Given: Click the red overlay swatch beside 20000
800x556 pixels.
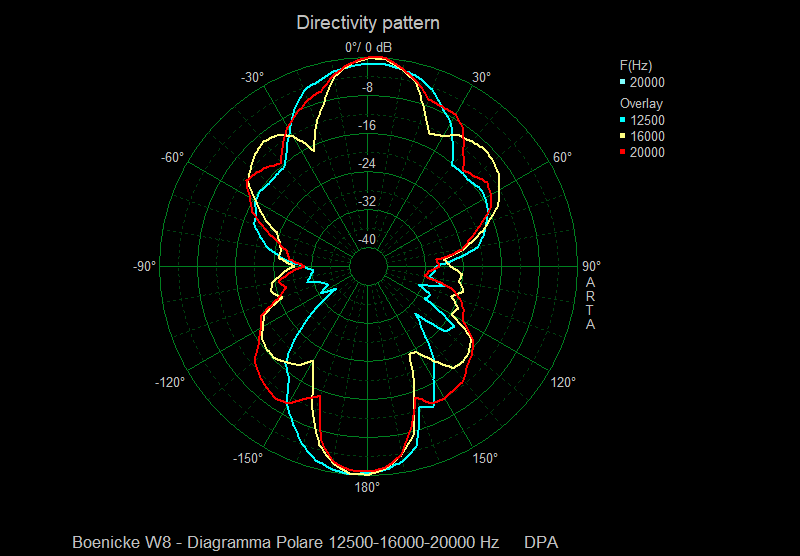Looking at the screenshot, I should (622, 152).
